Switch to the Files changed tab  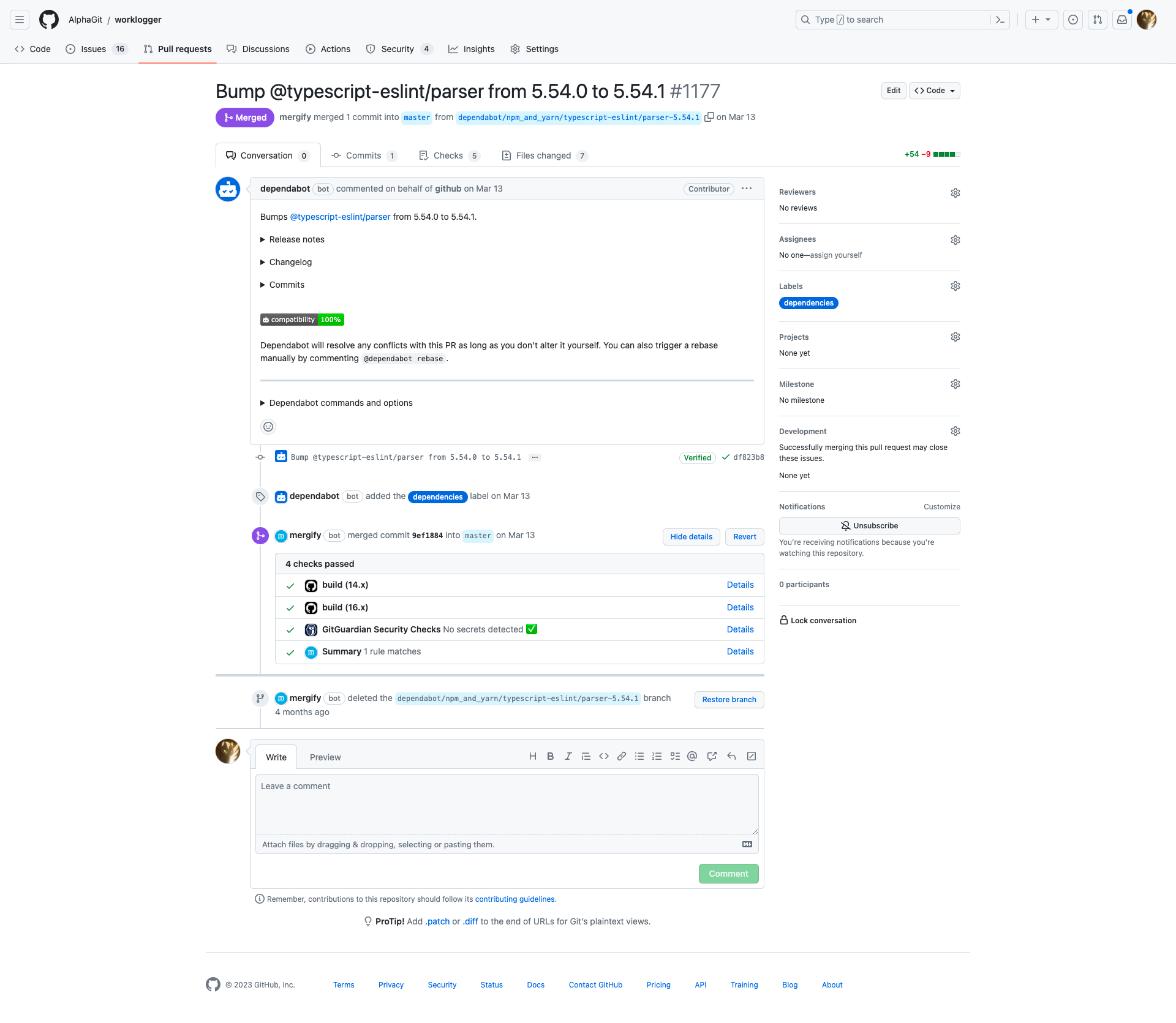pos(544,156)
